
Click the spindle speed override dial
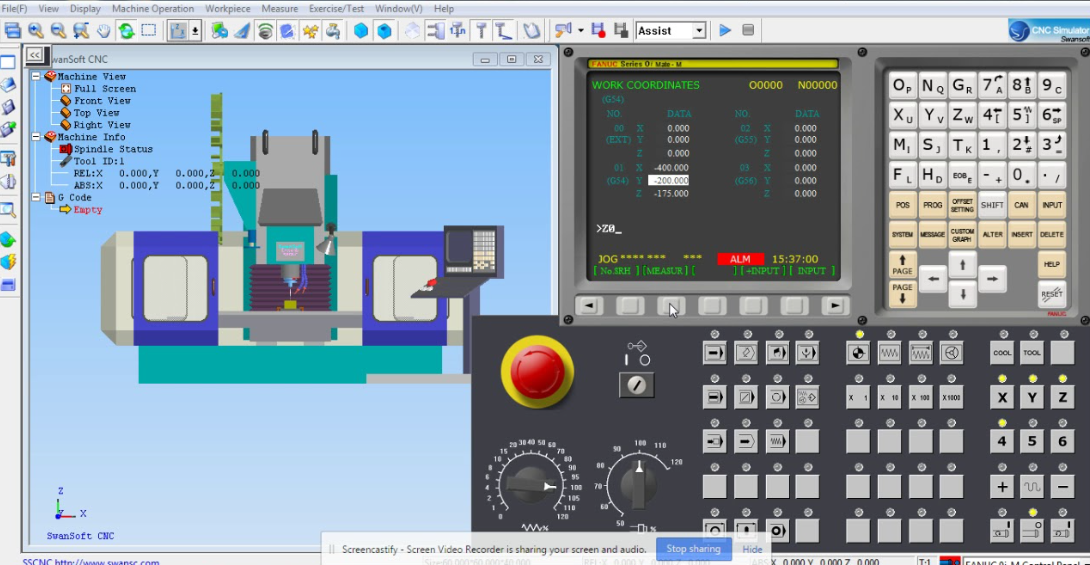(x=638, y=484)
